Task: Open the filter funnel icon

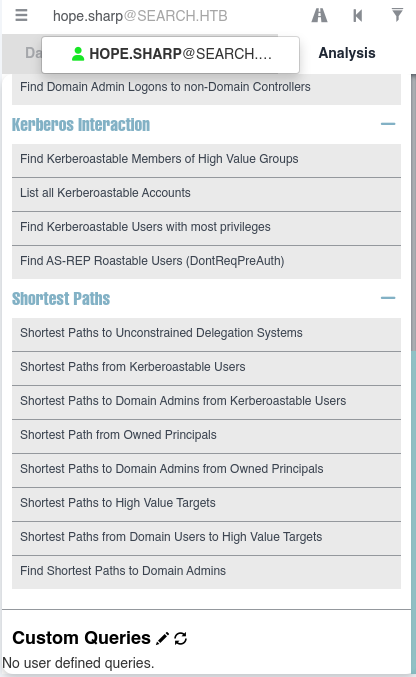Action: pyautogui.click(x=397, y=15)
